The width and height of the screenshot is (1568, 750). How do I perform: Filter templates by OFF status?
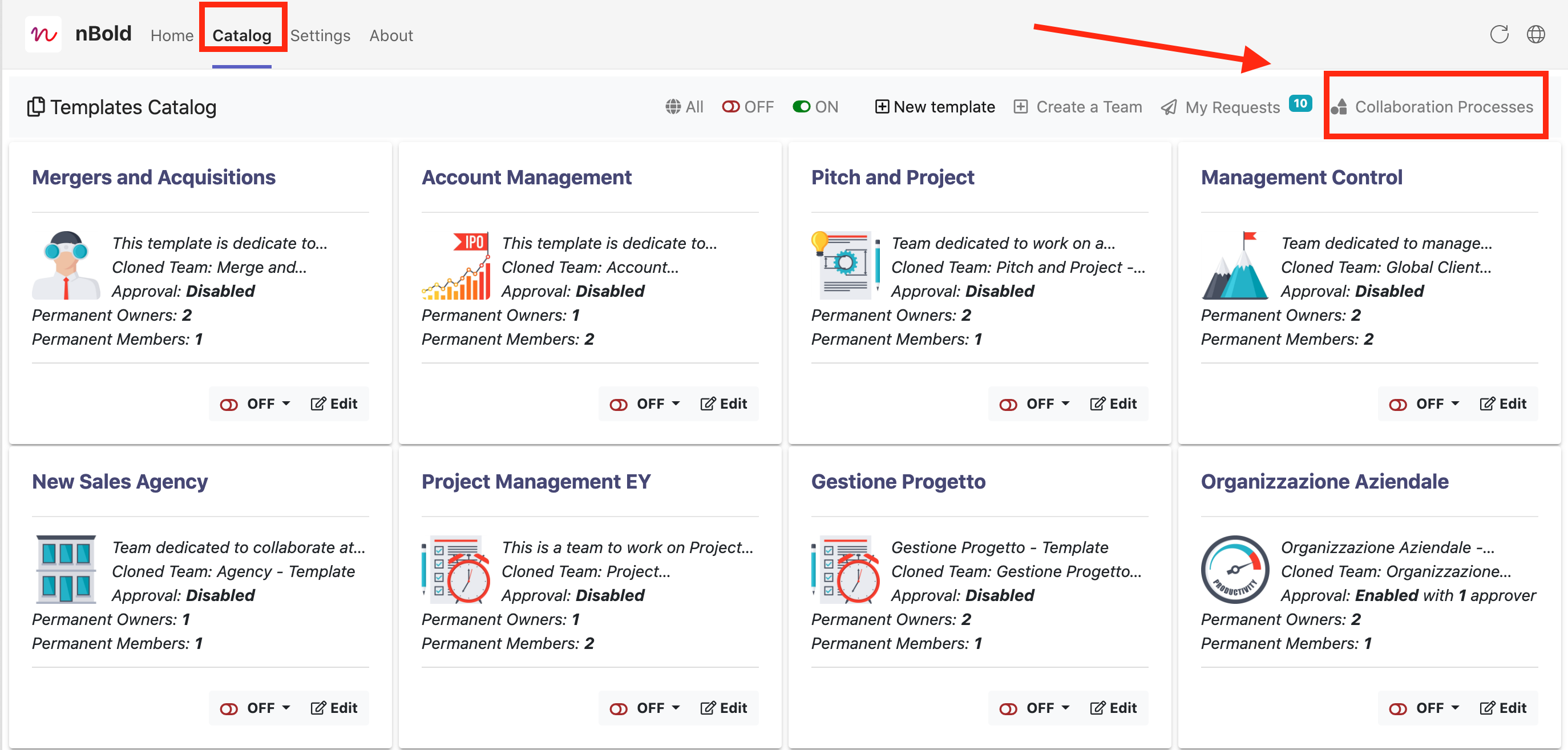pyautogui.click(x=747, y=107)
